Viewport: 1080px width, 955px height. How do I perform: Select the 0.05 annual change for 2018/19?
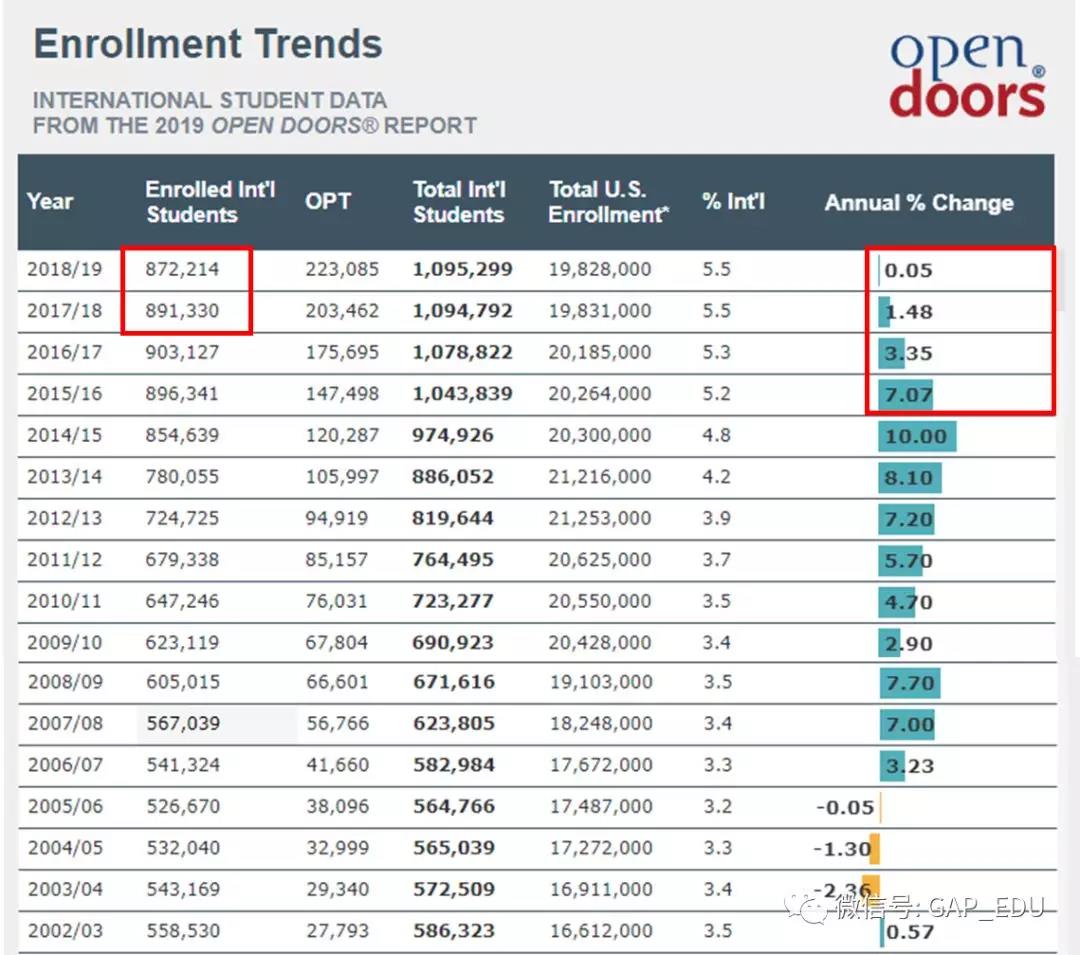coord(908,270)
